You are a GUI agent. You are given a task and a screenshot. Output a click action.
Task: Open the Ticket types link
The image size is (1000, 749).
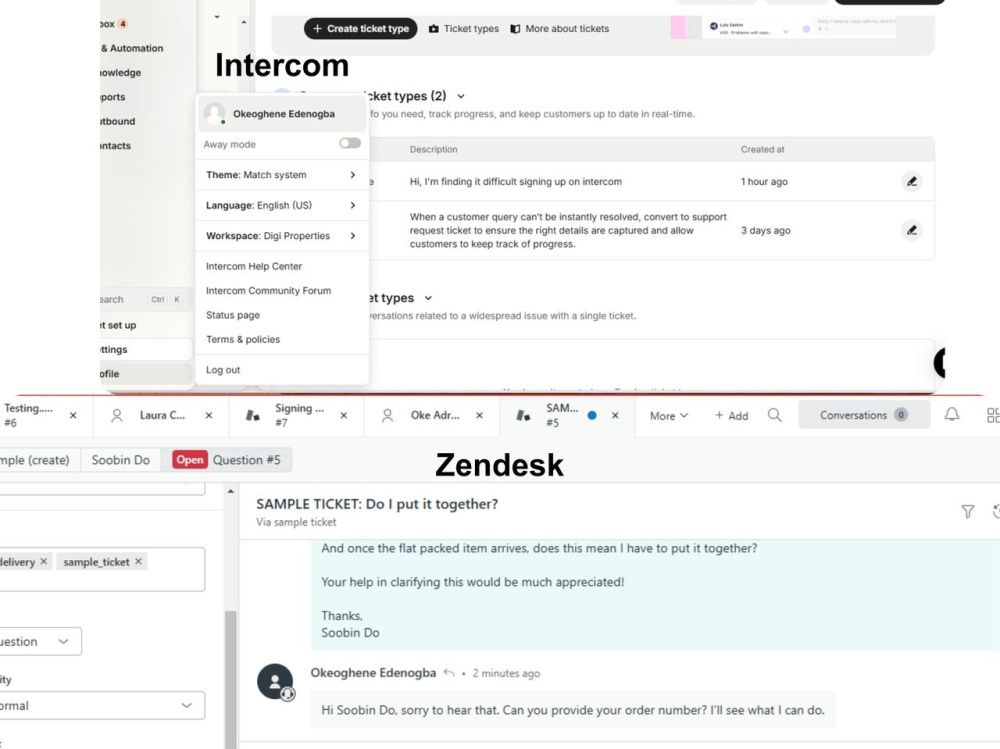pyautogui.click(x=464, y=29)
